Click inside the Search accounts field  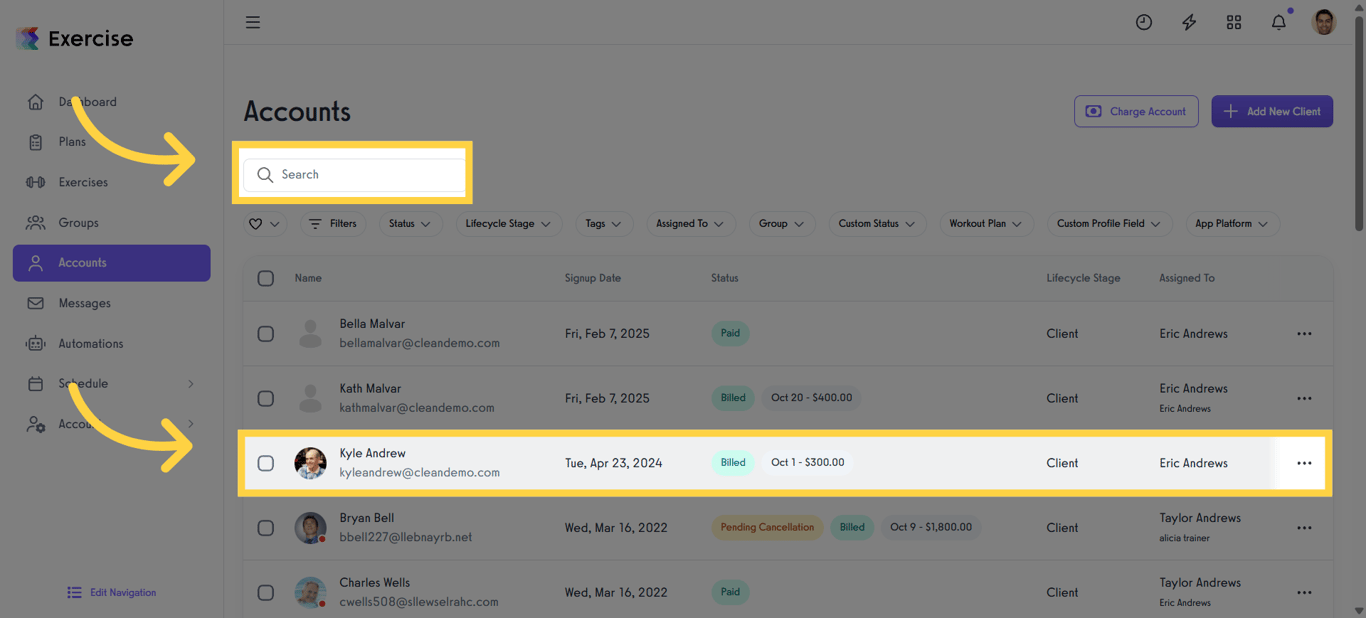tap(353, 174)
